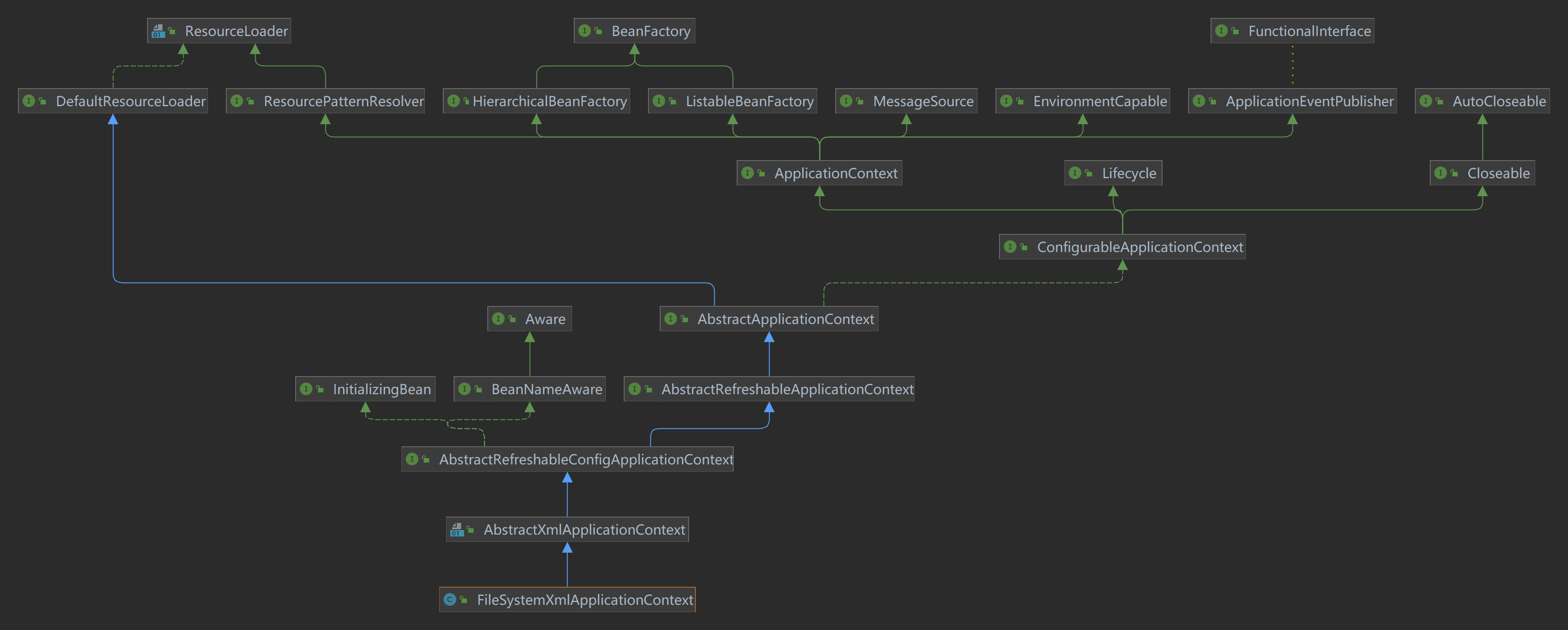Click the ApplicationContext interface icon
Image resolution: width=1568 pixels, height=630 pixels.
pos(748,173)
